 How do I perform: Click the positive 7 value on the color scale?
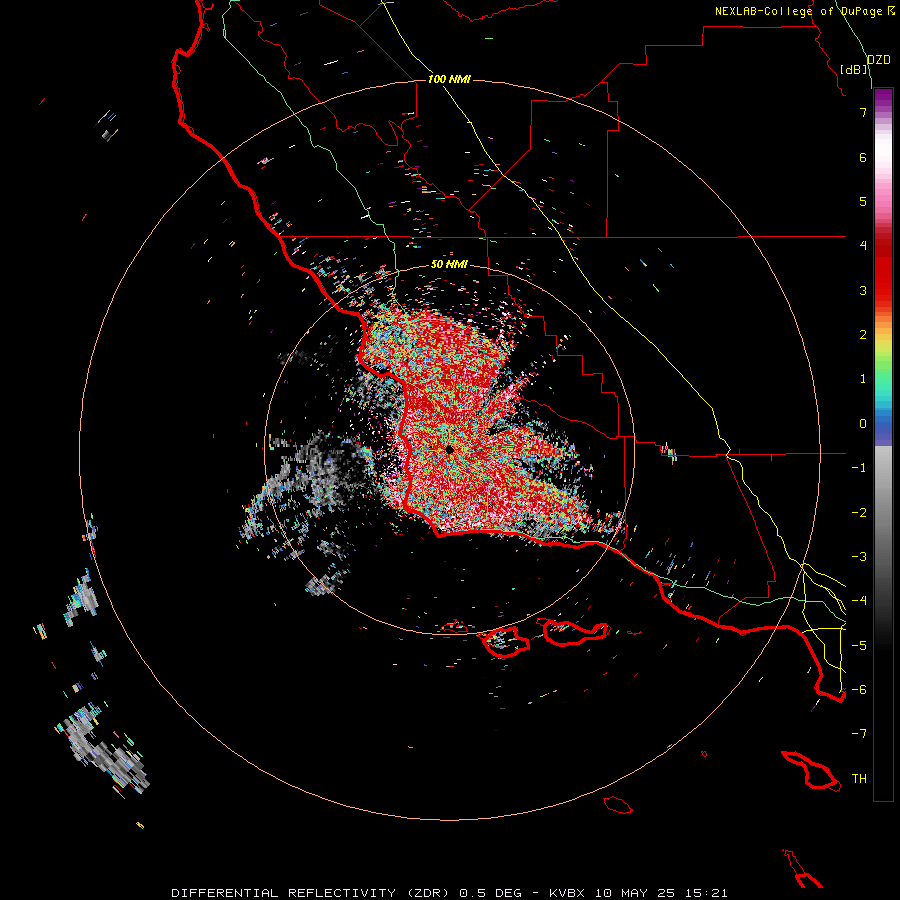(863, 112)
